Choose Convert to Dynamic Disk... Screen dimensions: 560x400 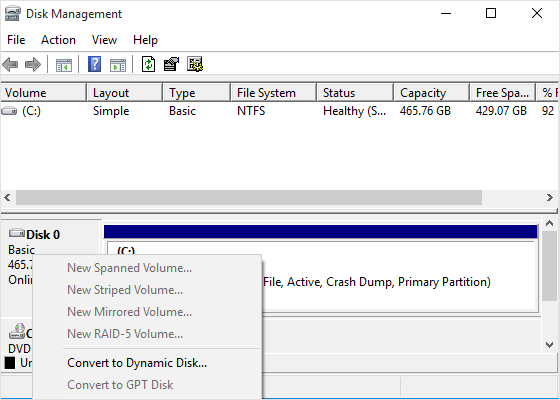point(147,363)
